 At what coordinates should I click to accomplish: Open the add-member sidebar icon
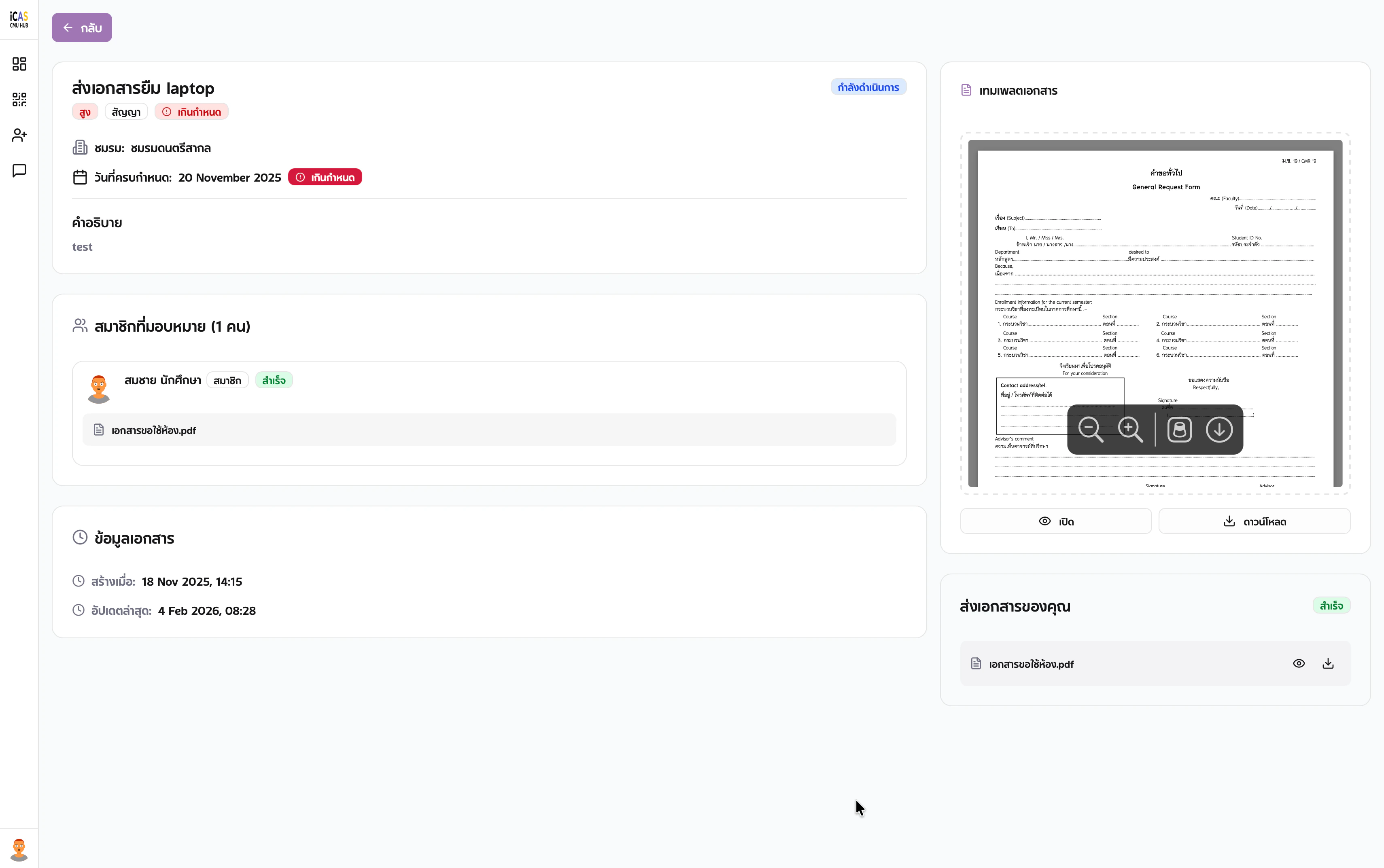pos(19,135)
